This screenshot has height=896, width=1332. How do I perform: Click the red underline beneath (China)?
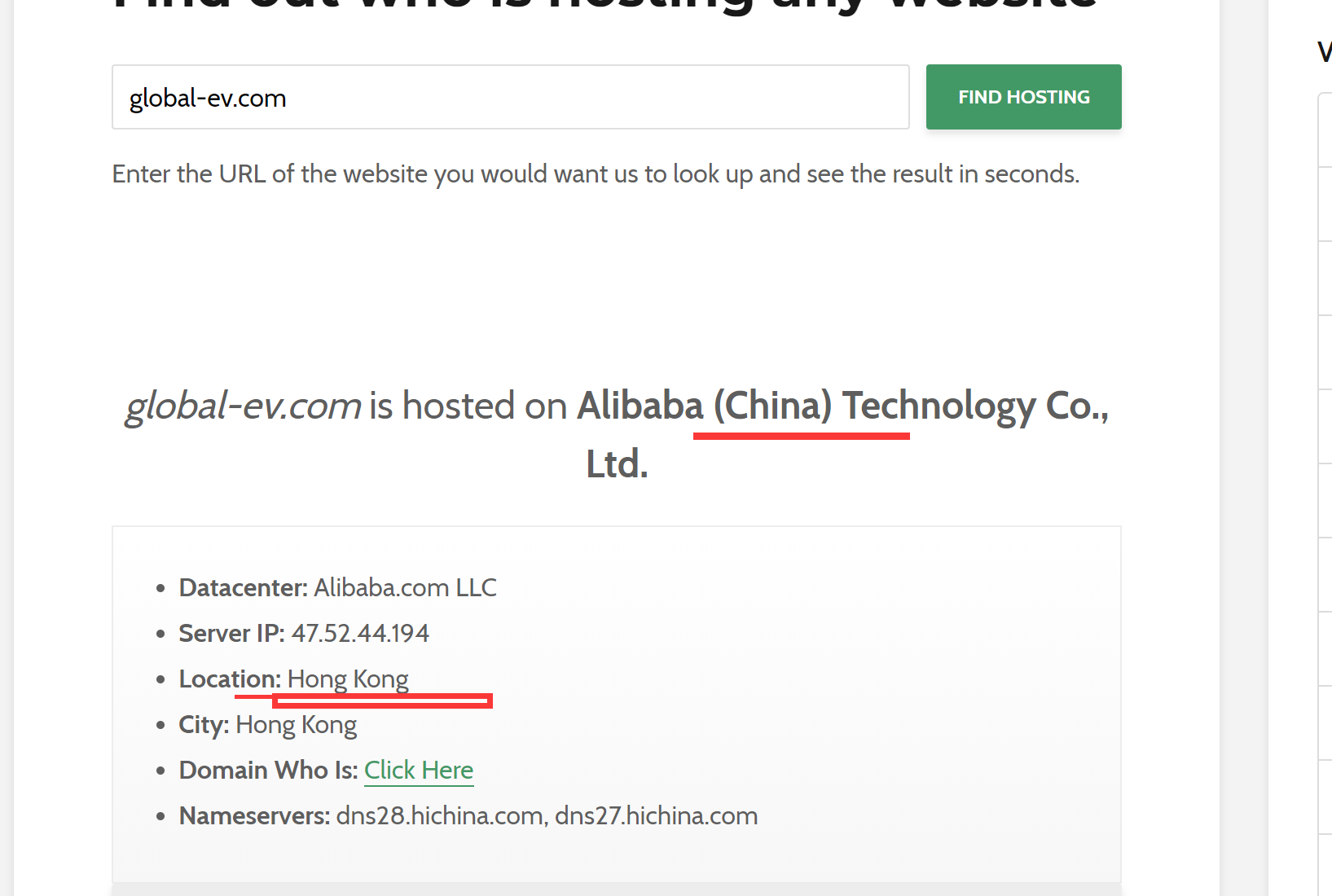(x=802, y=436)
